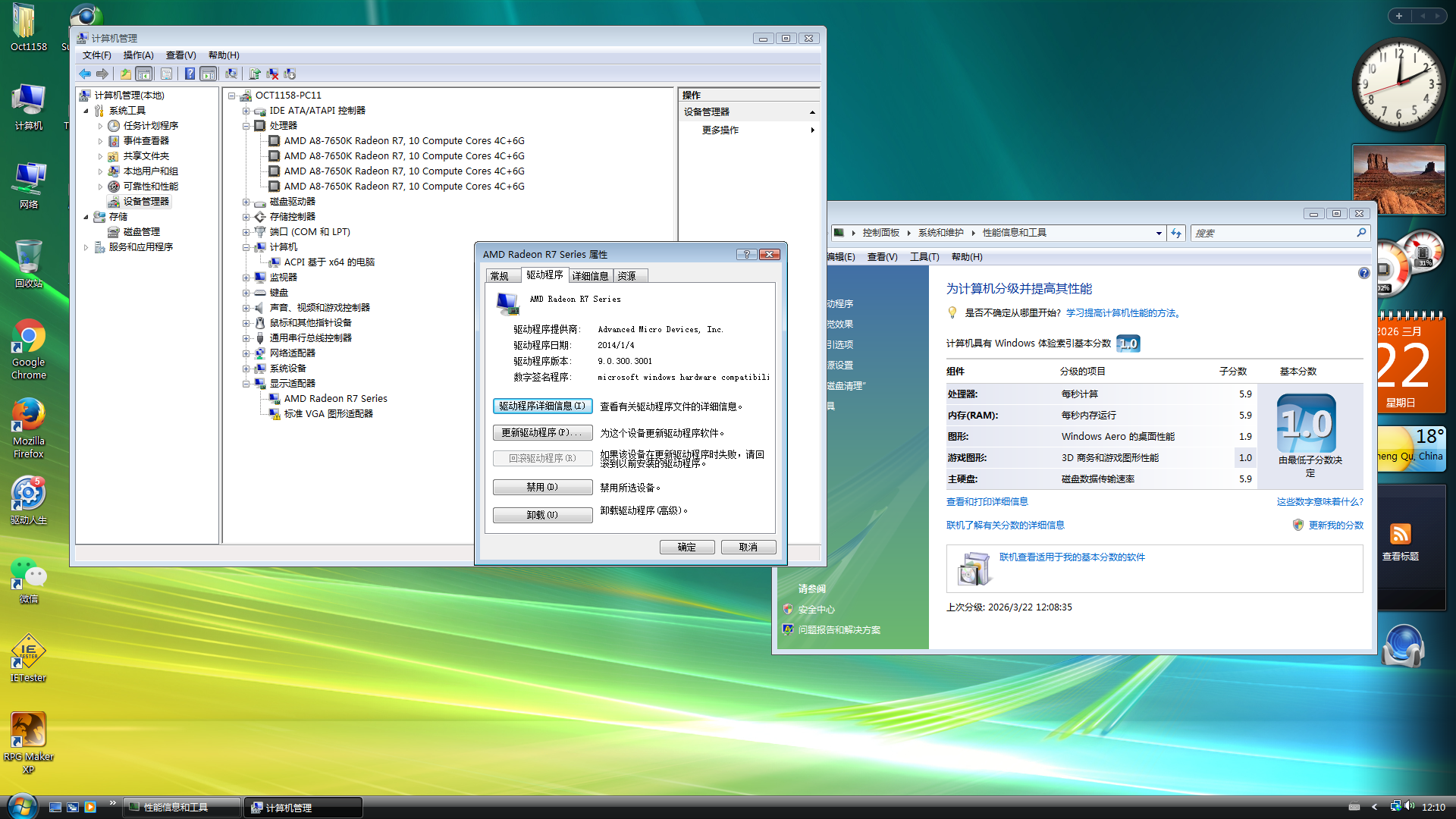Click the refresh icon beside address bar
Viewport: 1456px width, 819px height.
pyautogui.click(x=1176, y=233)
